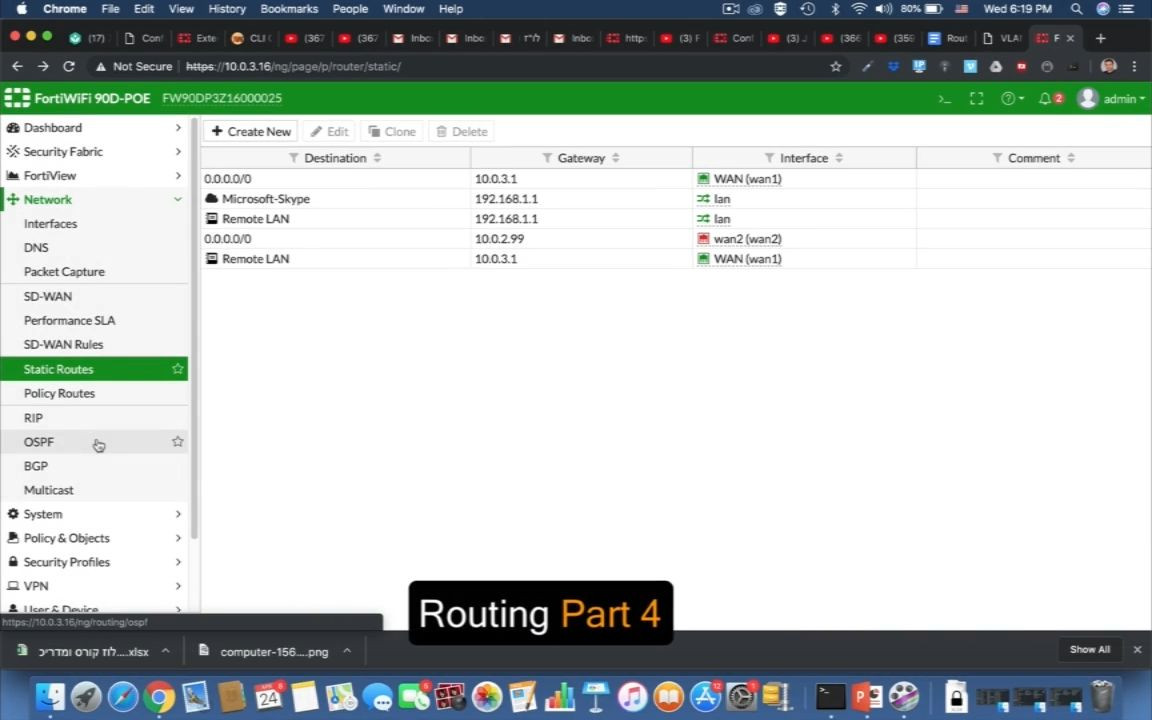Click the filter icon on the Gateway column
This screenshot has width=1152, height=720.
coord(547,158)
